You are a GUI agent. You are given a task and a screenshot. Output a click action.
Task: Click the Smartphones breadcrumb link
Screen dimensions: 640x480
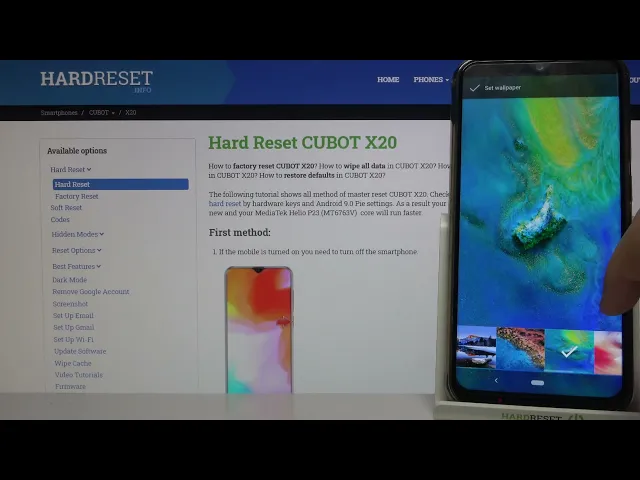(x=59, y=113)
